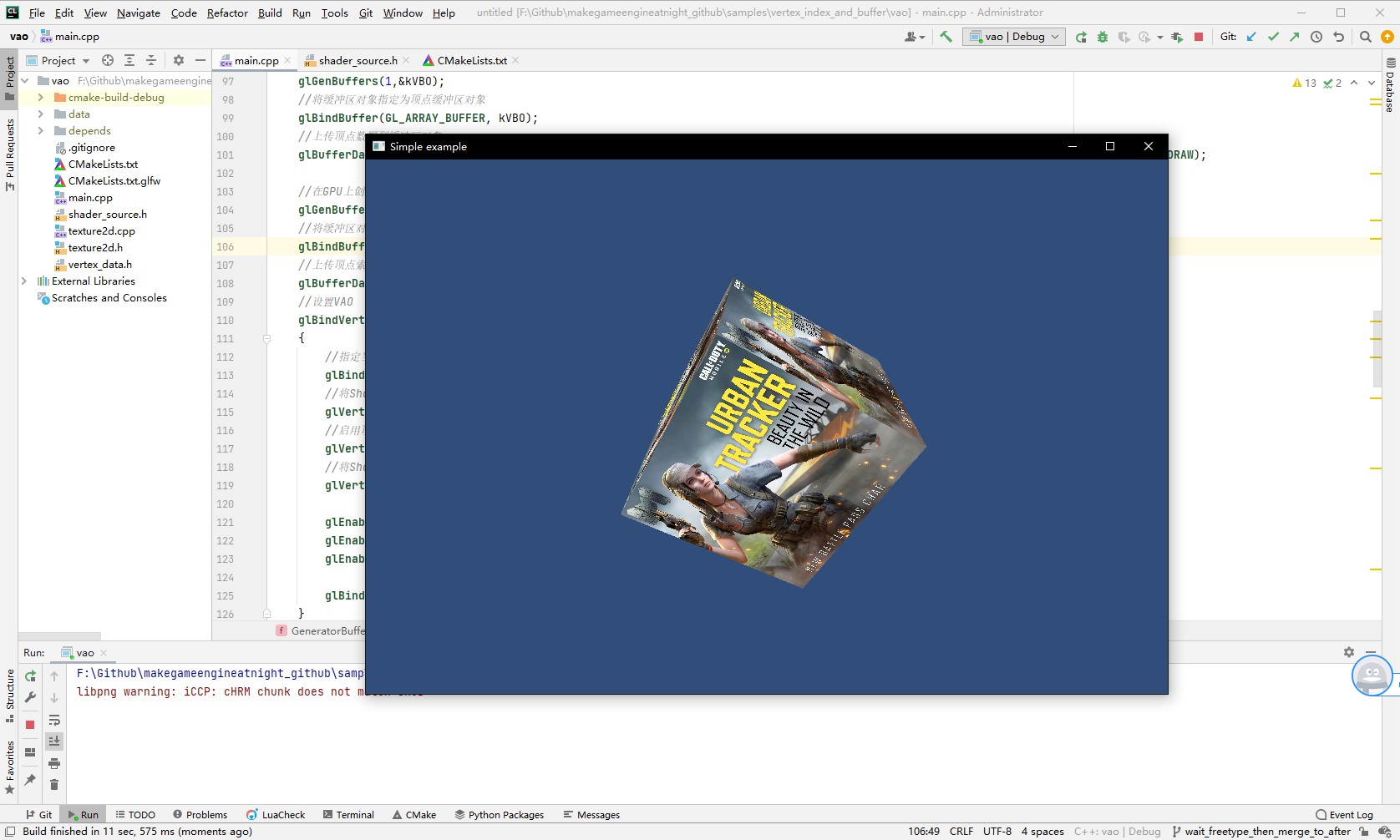
Task: Rerun the process in the Run panel
Action: pos(30,676)
